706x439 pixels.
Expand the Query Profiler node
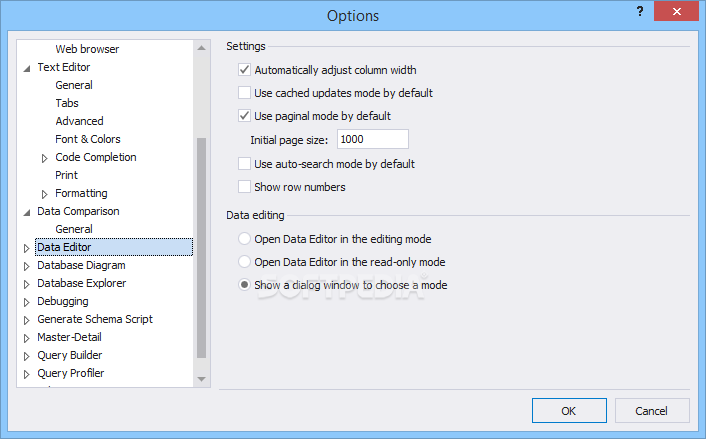click(27, 374)
